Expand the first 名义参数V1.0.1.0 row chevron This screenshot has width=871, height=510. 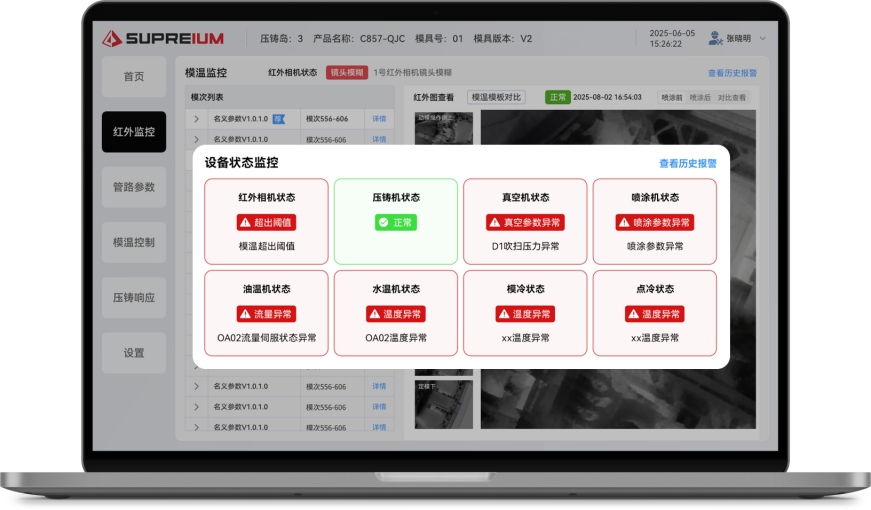(196, 119)
